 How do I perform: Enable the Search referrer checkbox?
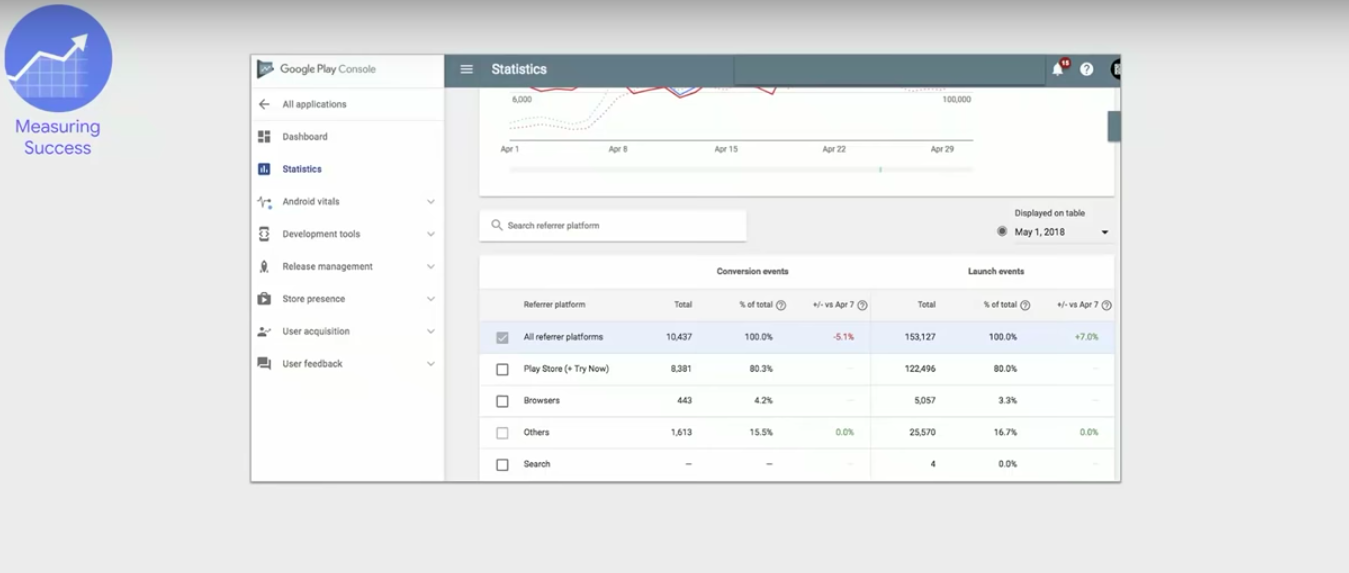[x=502, y=465]
